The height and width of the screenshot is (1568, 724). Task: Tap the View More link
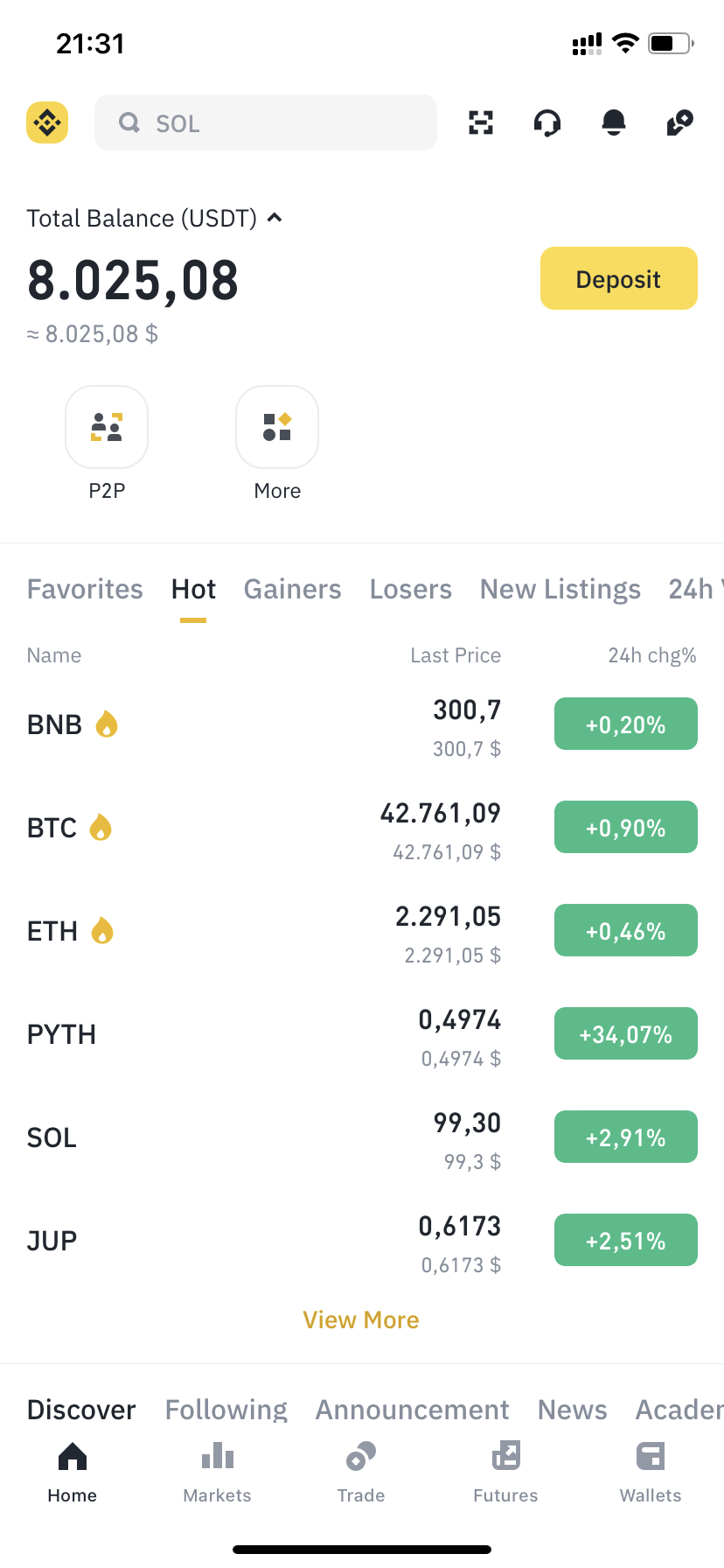361,1319
